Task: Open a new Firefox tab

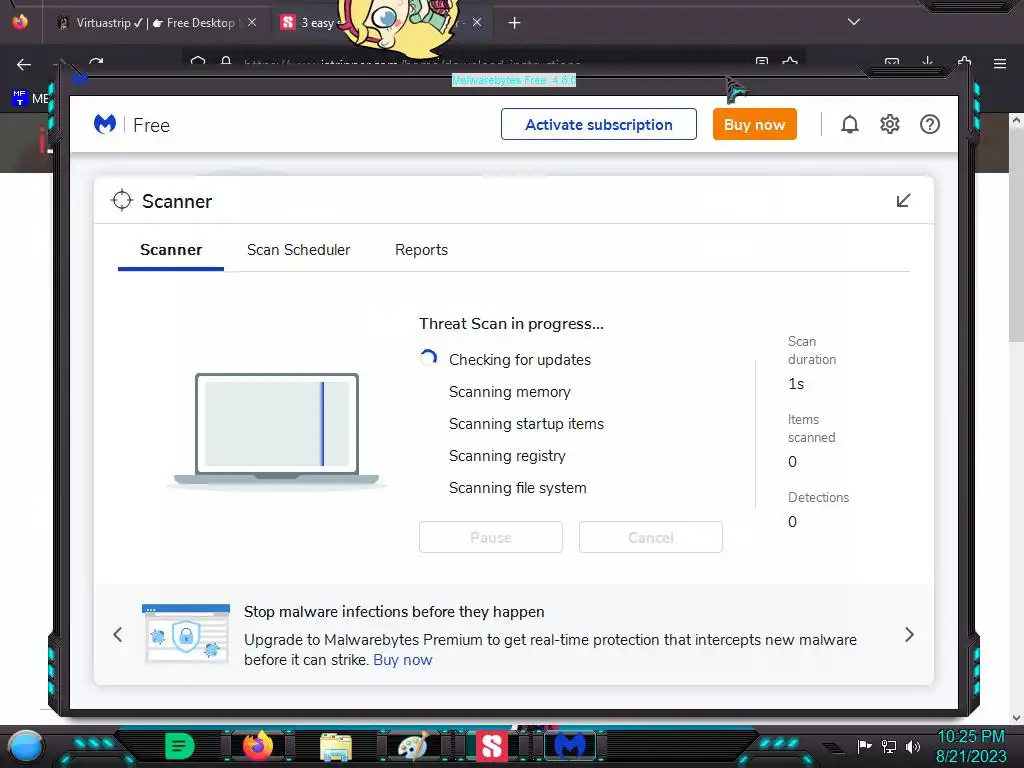Action: point(515,23)
